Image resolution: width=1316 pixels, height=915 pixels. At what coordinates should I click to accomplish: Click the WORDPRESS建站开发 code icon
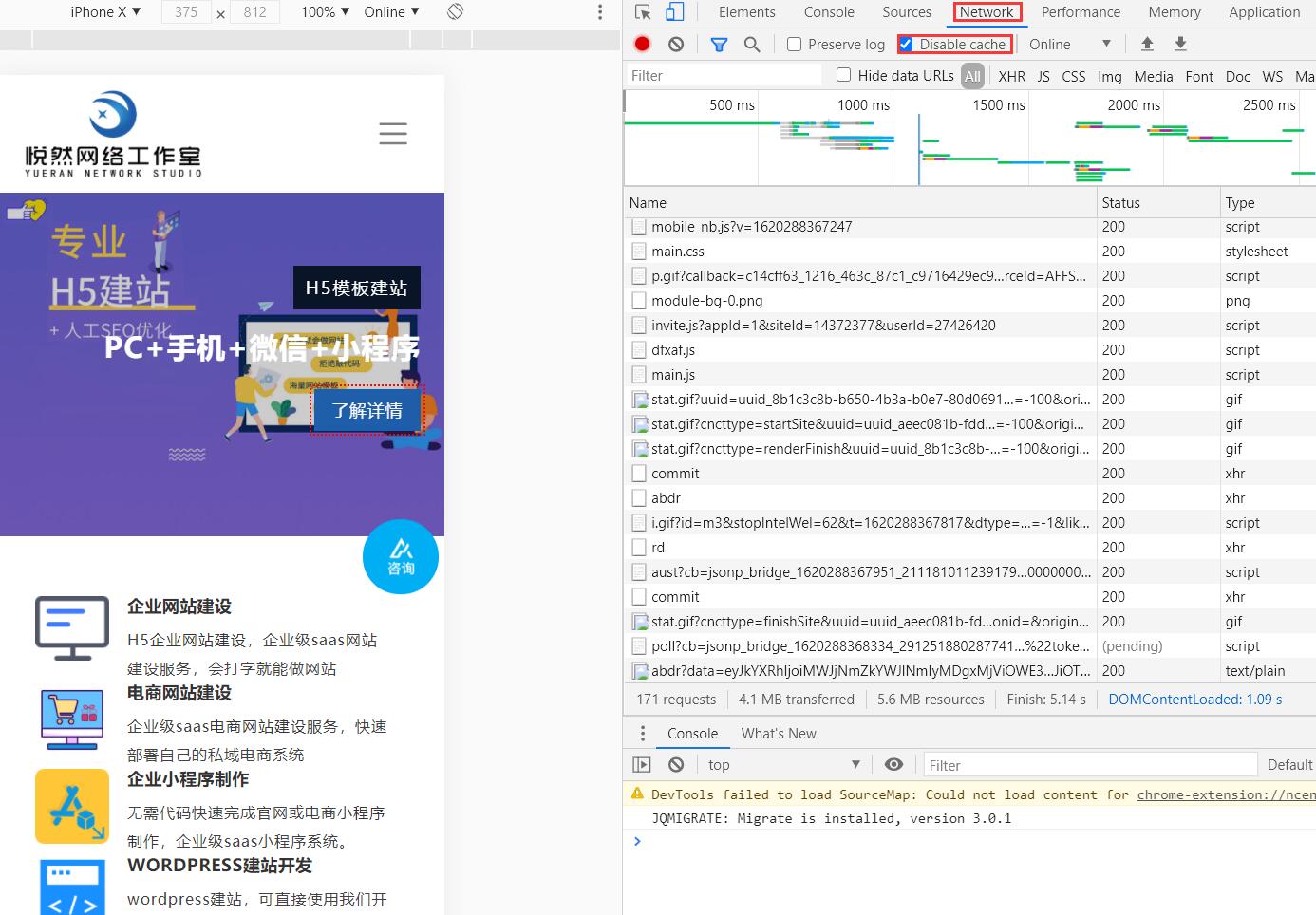tap(72, 887)
